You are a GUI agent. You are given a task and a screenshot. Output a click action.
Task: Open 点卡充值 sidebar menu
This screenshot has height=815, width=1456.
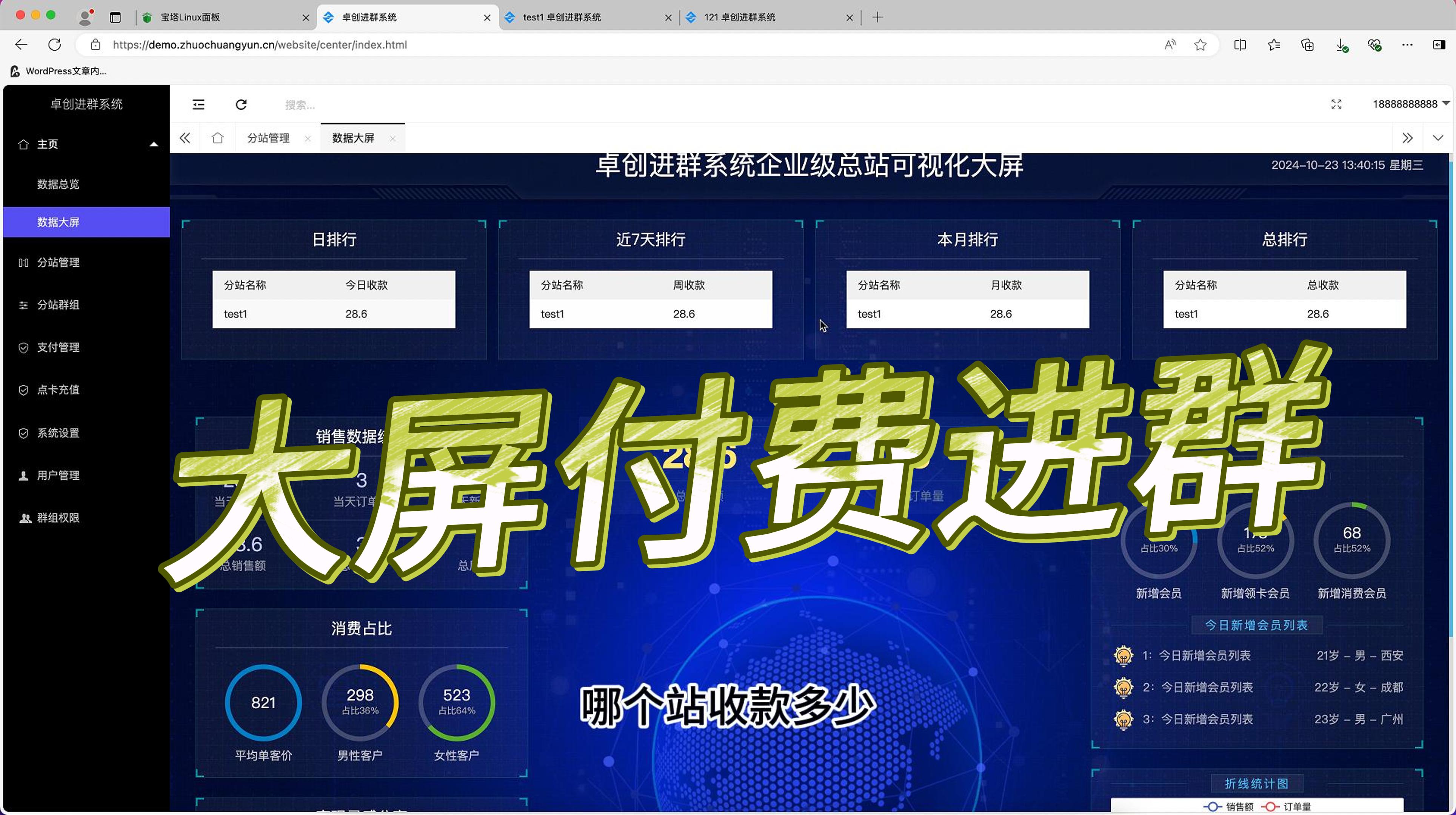pos(86,390)
